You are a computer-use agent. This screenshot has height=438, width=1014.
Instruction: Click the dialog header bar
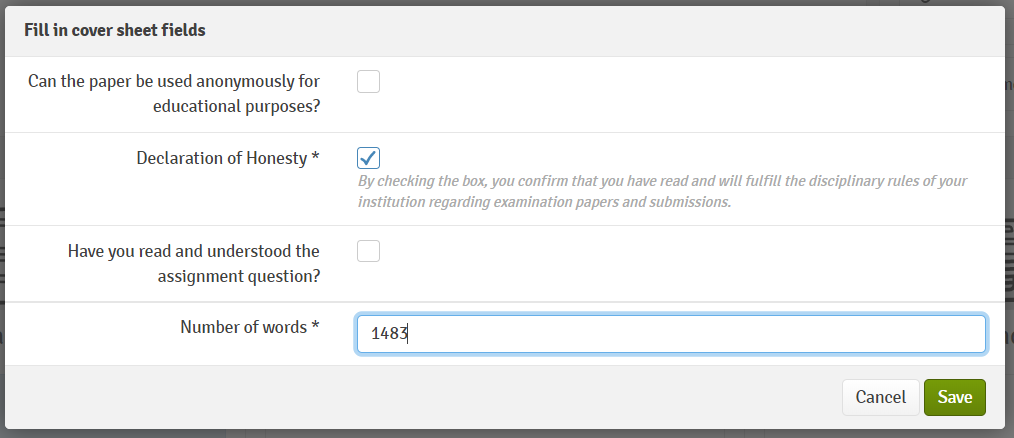click(600, 30)
